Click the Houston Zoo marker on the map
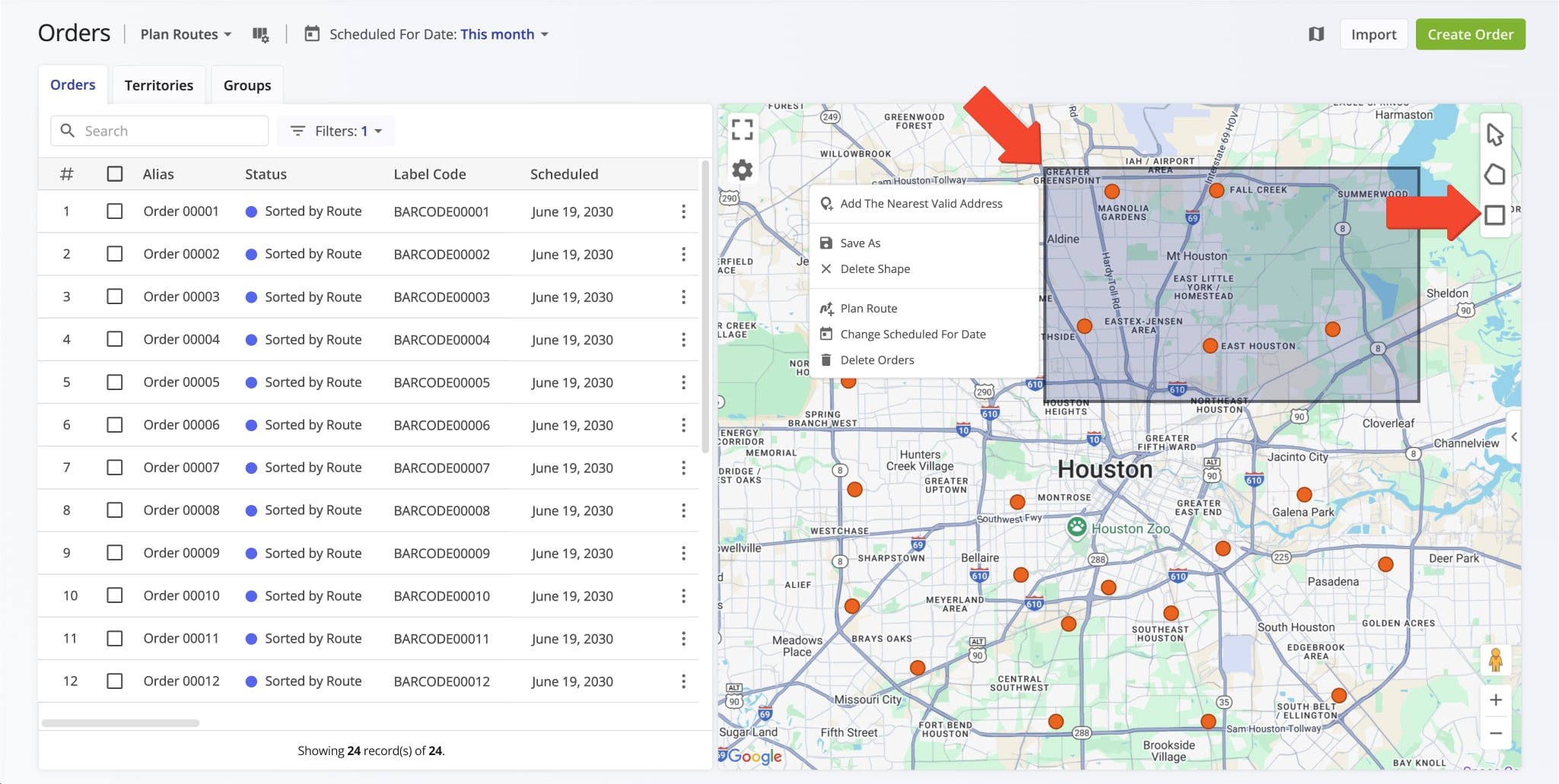The width and height of the screenshot is (1559, 784). click(1076, 526)
